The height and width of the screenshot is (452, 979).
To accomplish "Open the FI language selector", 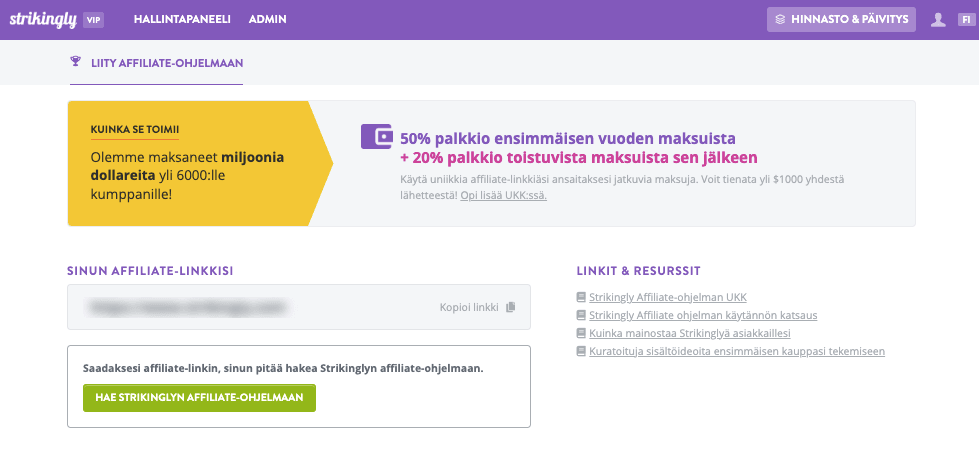I will coord(966,19).
